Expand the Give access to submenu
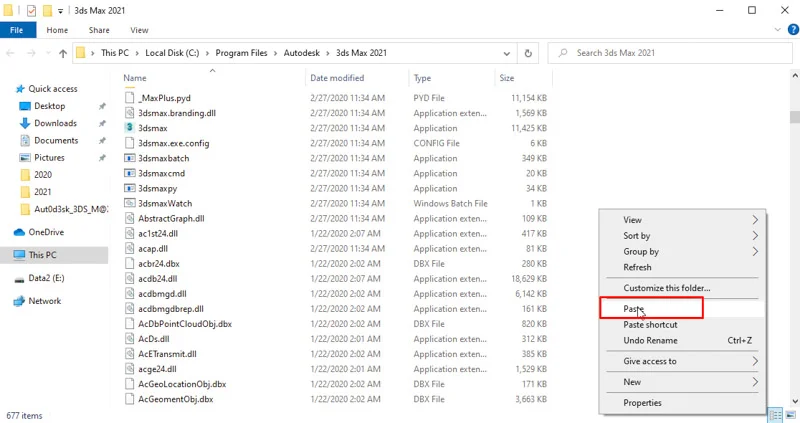 click(755, 361)
